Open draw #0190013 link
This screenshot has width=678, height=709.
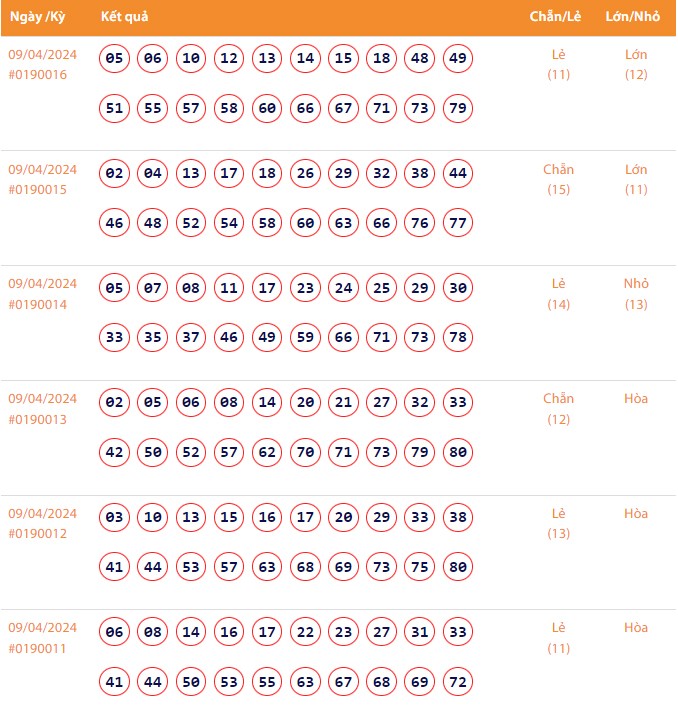(38, 419)
